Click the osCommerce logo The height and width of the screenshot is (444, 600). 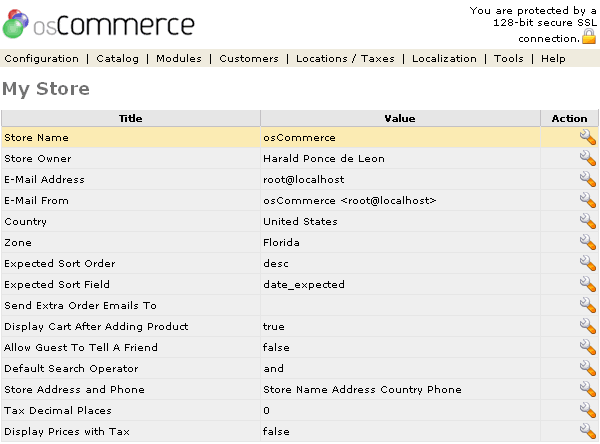tap(98, 24)
